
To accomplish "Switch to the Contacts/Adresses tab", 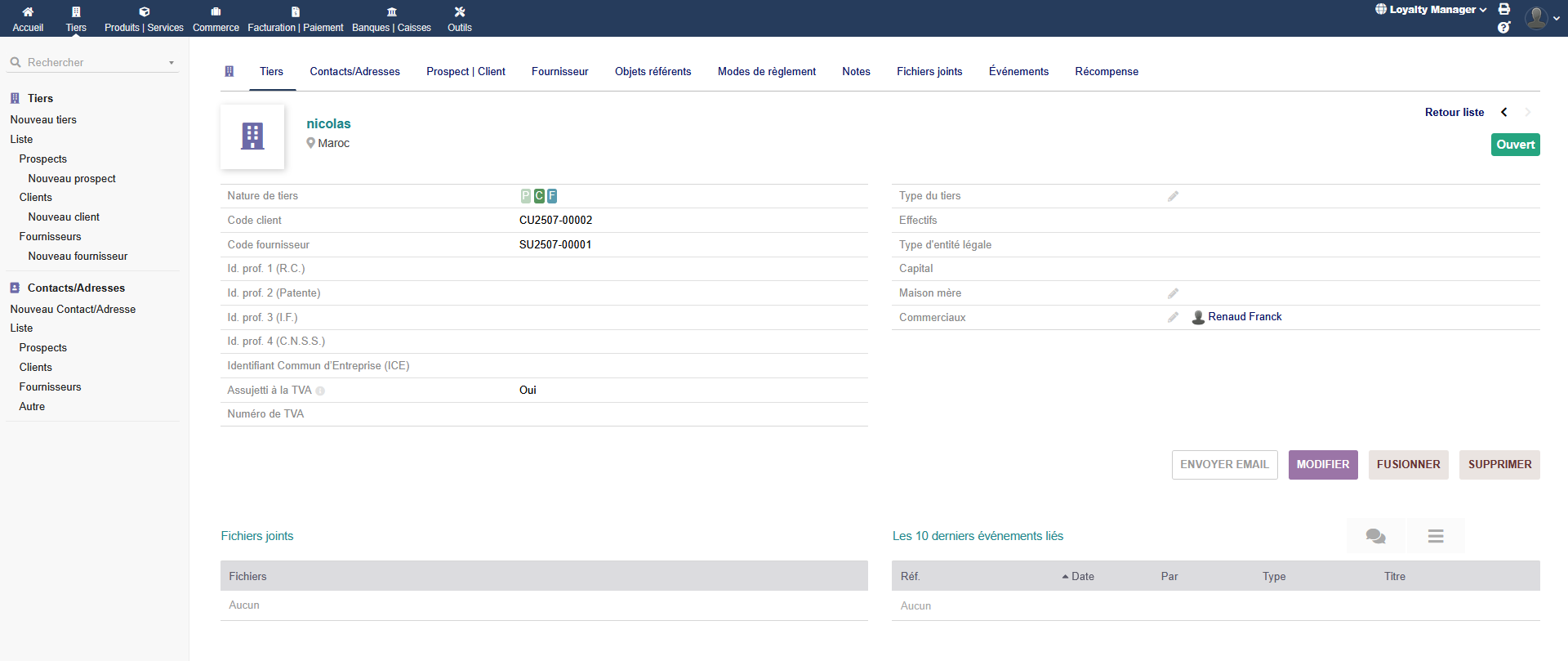I will [354, 72].
